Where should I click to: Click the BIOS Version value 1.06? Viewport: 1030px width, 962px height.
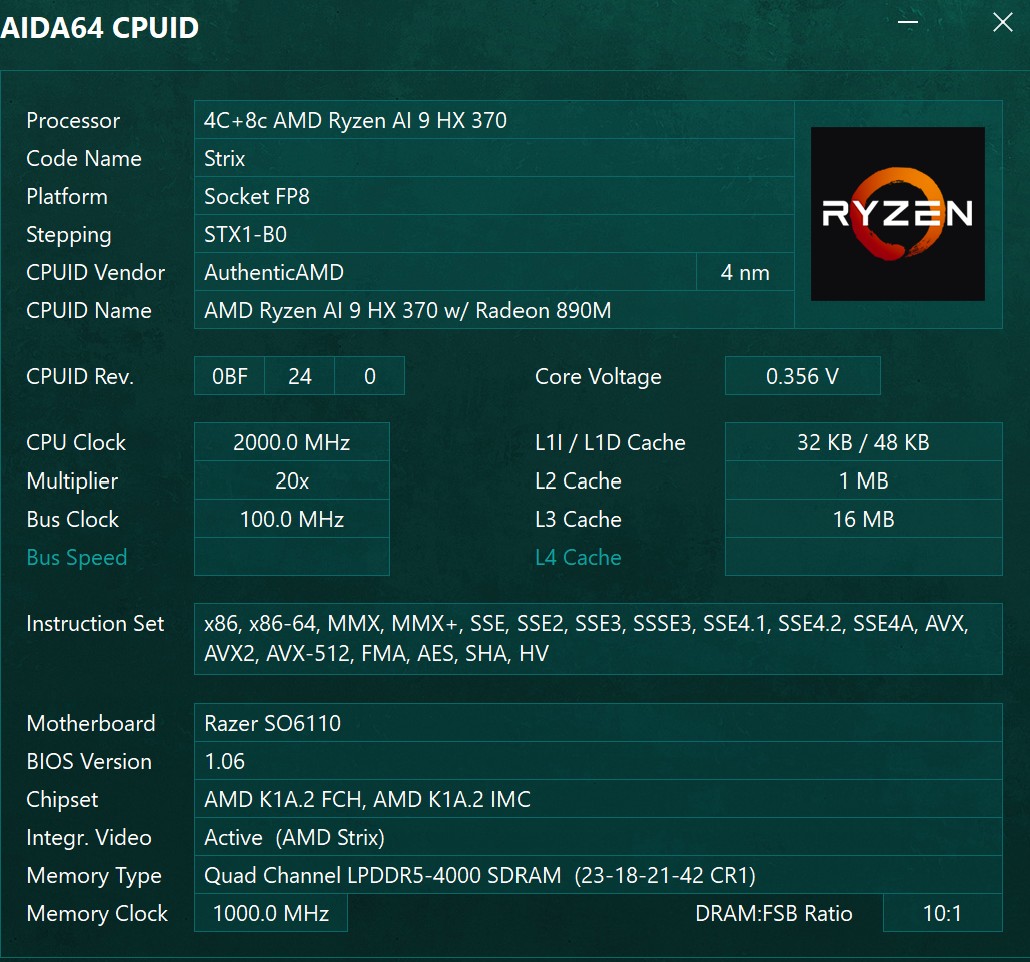598,761
